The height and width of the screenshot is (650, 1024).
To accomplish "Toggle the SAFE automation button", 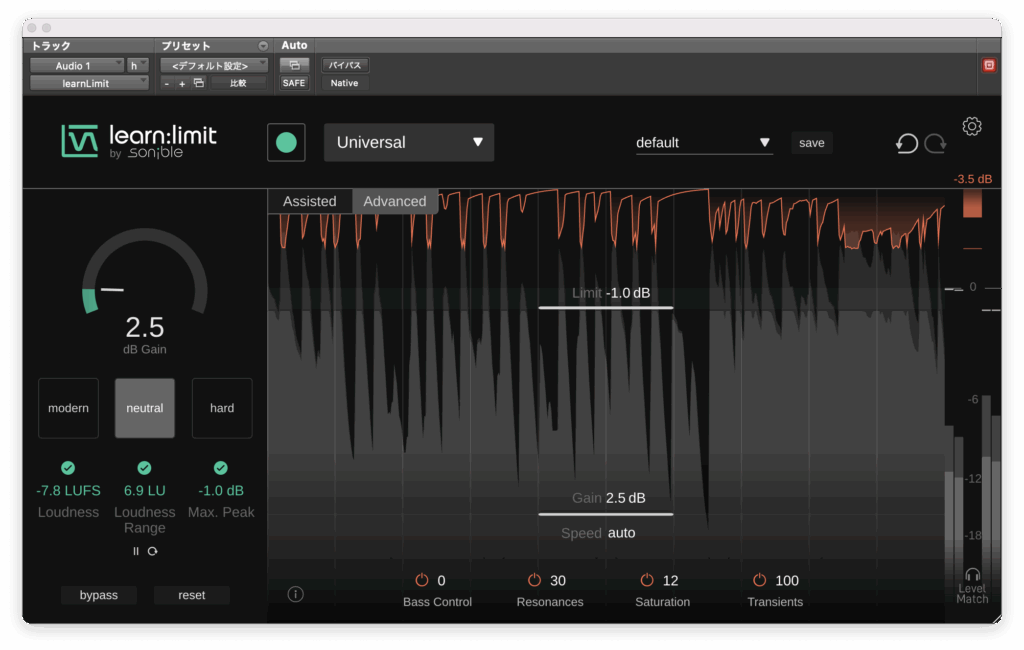I will 294,83.
